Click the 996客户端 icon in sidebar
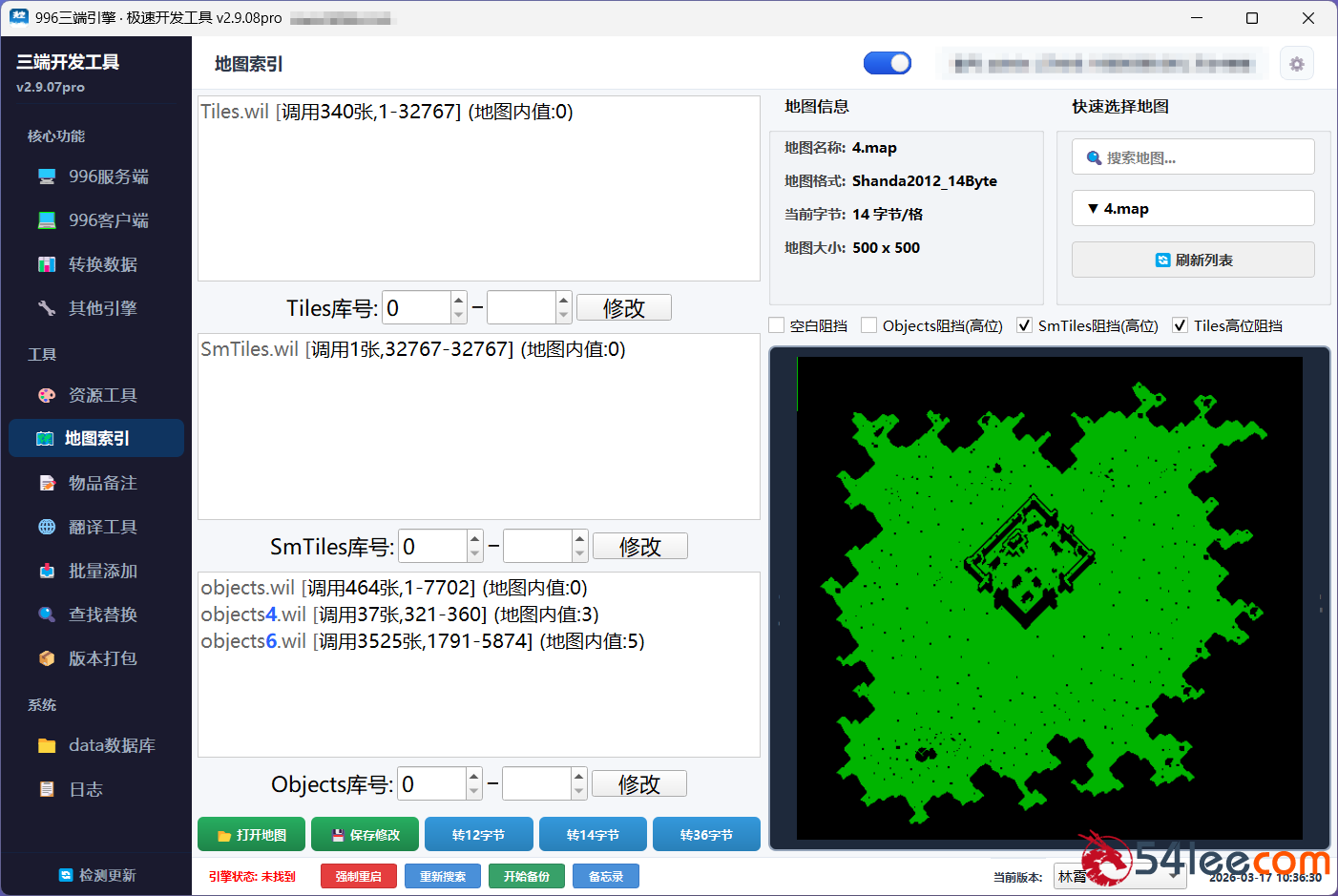 [47, 220]
